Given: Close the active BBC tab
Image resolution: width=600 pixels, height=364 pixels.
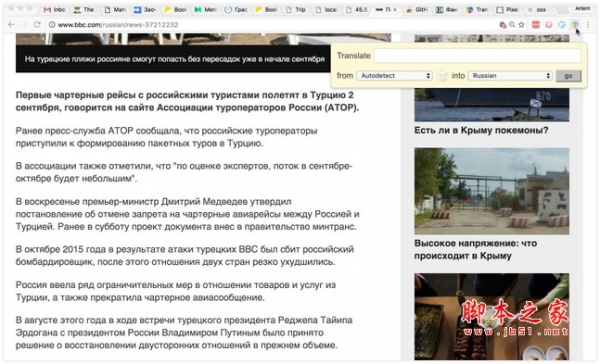Looking at the screenshot, I should click(395, 10).
